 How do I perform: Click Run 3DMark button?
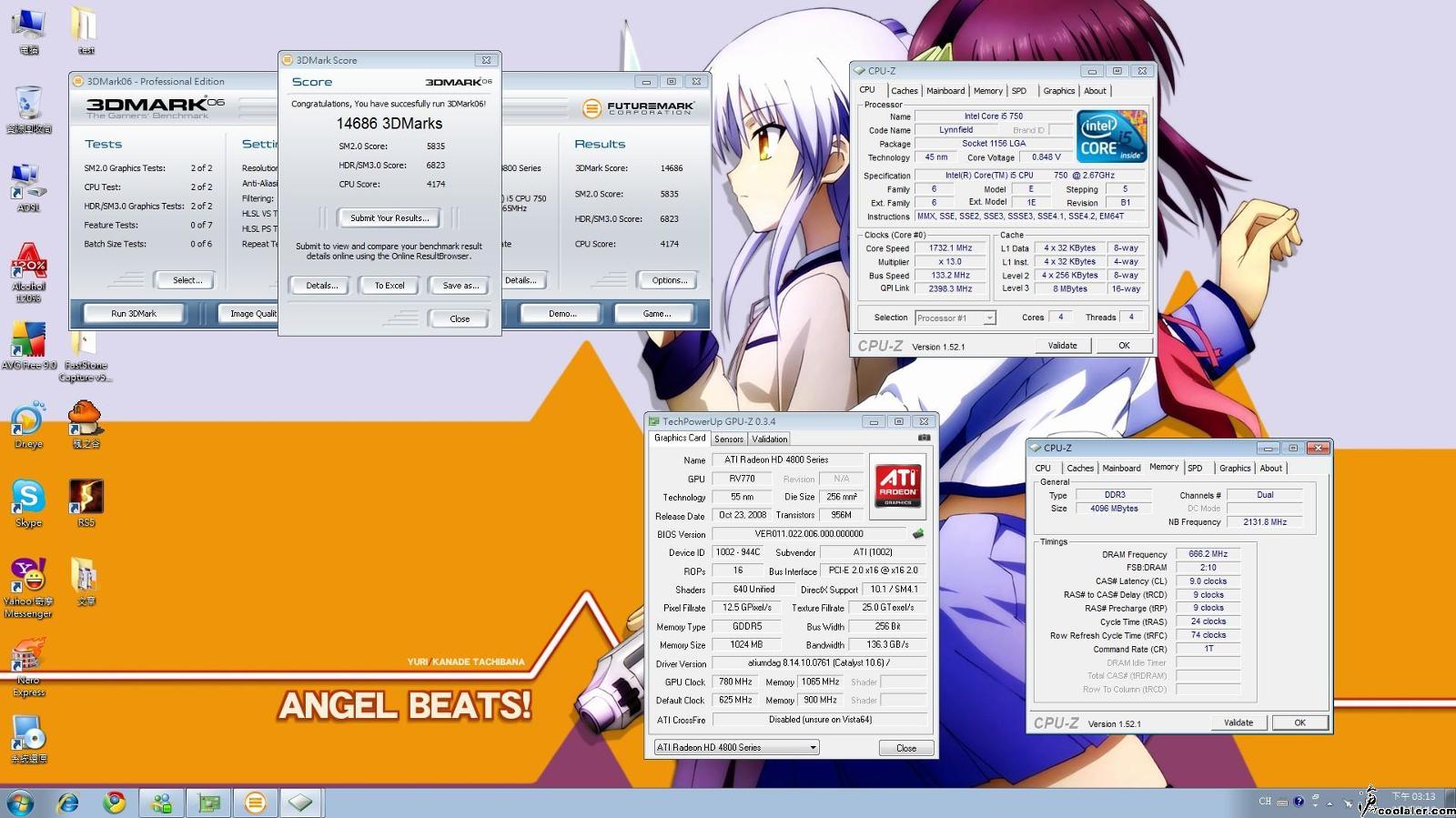(x=134, y=313)
